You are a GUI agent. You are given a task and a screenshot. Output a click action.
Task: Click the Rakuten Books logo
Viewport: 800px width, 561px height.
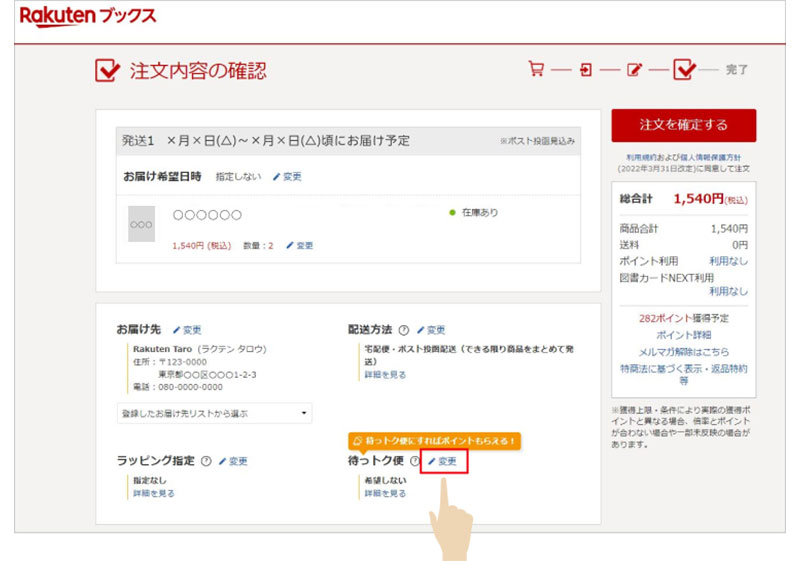88,16
